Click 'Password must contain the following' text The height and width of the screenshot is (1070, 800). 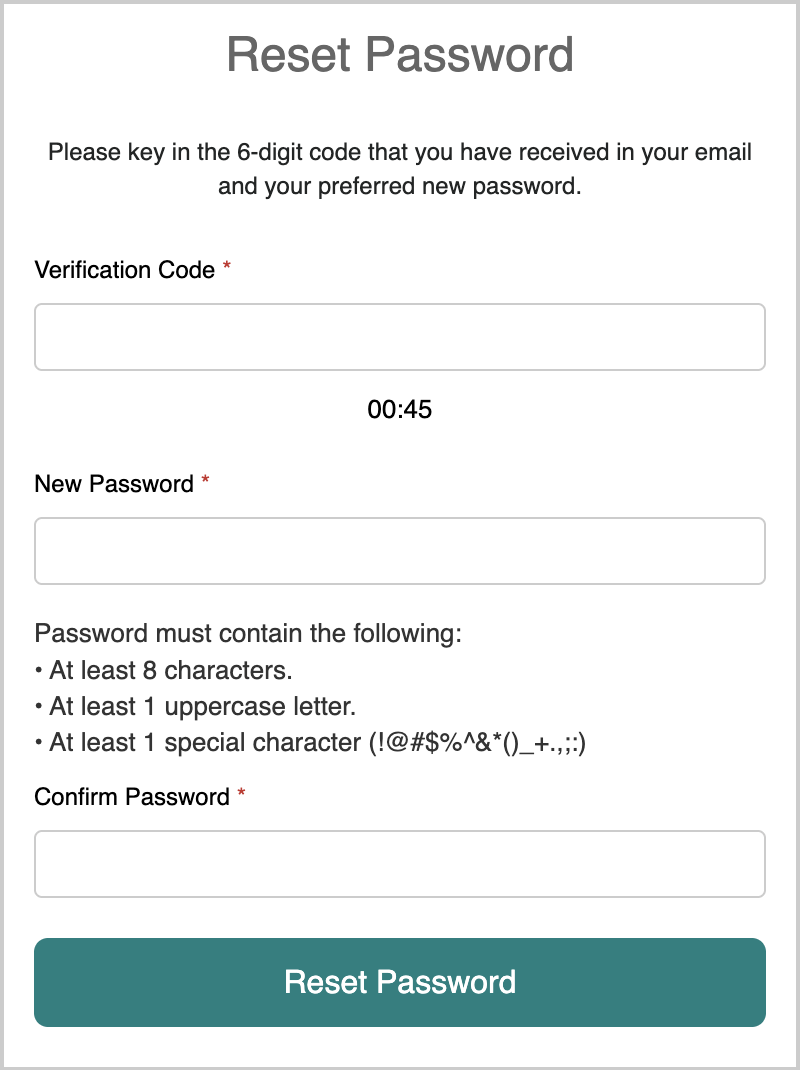(248, 633)
